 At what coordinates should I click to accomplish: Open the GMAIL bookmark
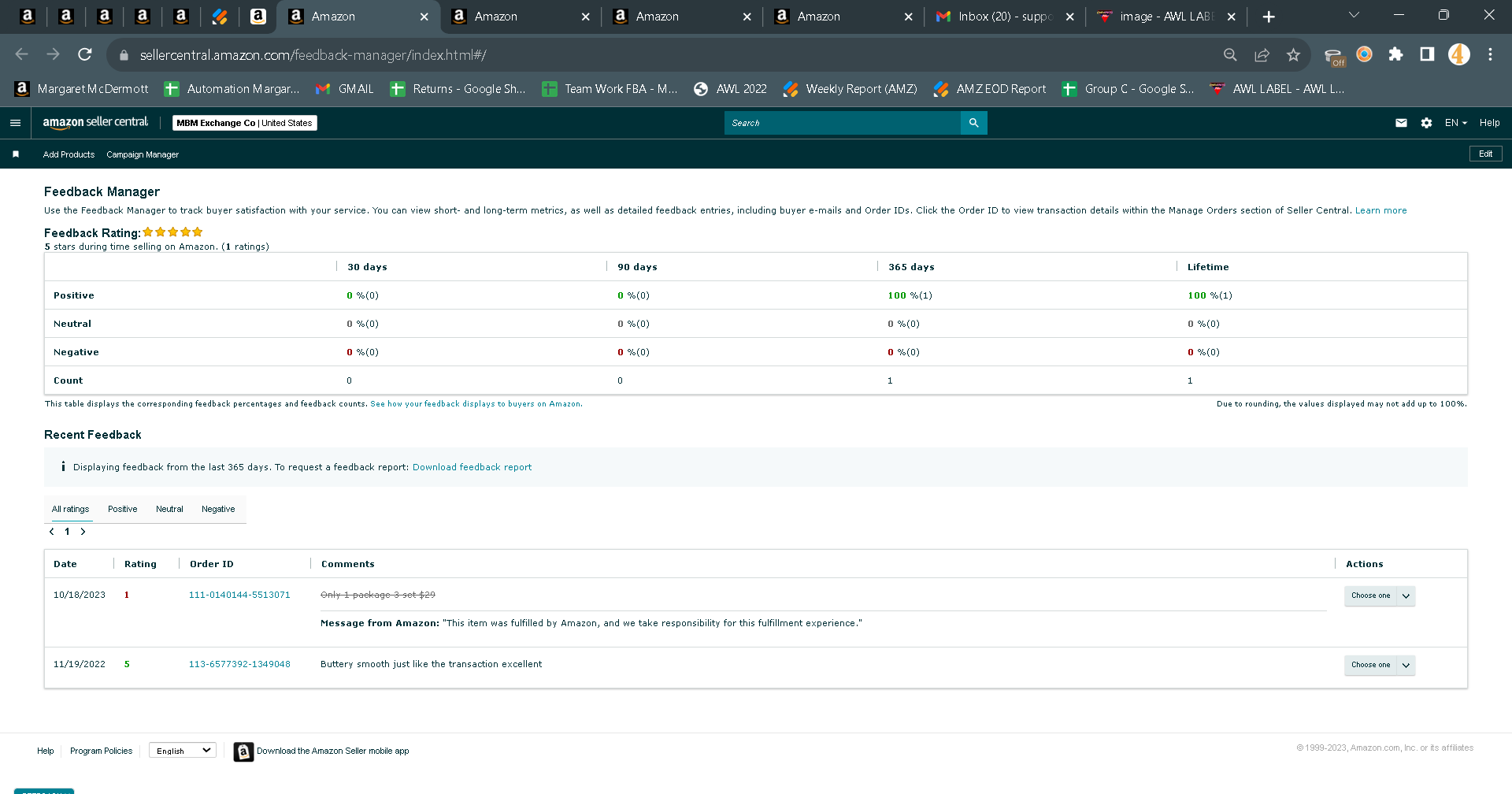pos(345,89)
